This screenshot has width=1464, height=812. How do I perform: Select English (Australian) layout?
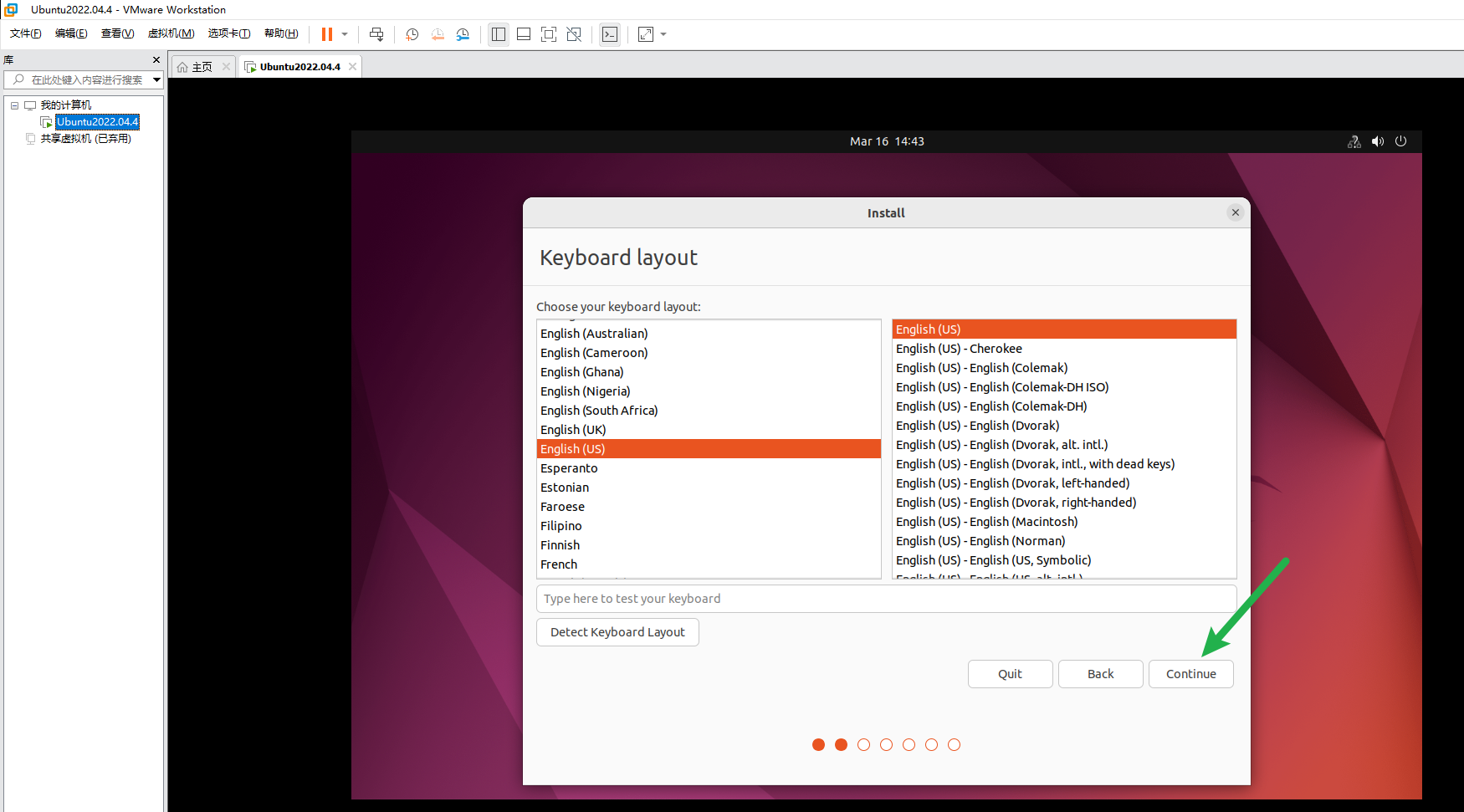(709, 334)
